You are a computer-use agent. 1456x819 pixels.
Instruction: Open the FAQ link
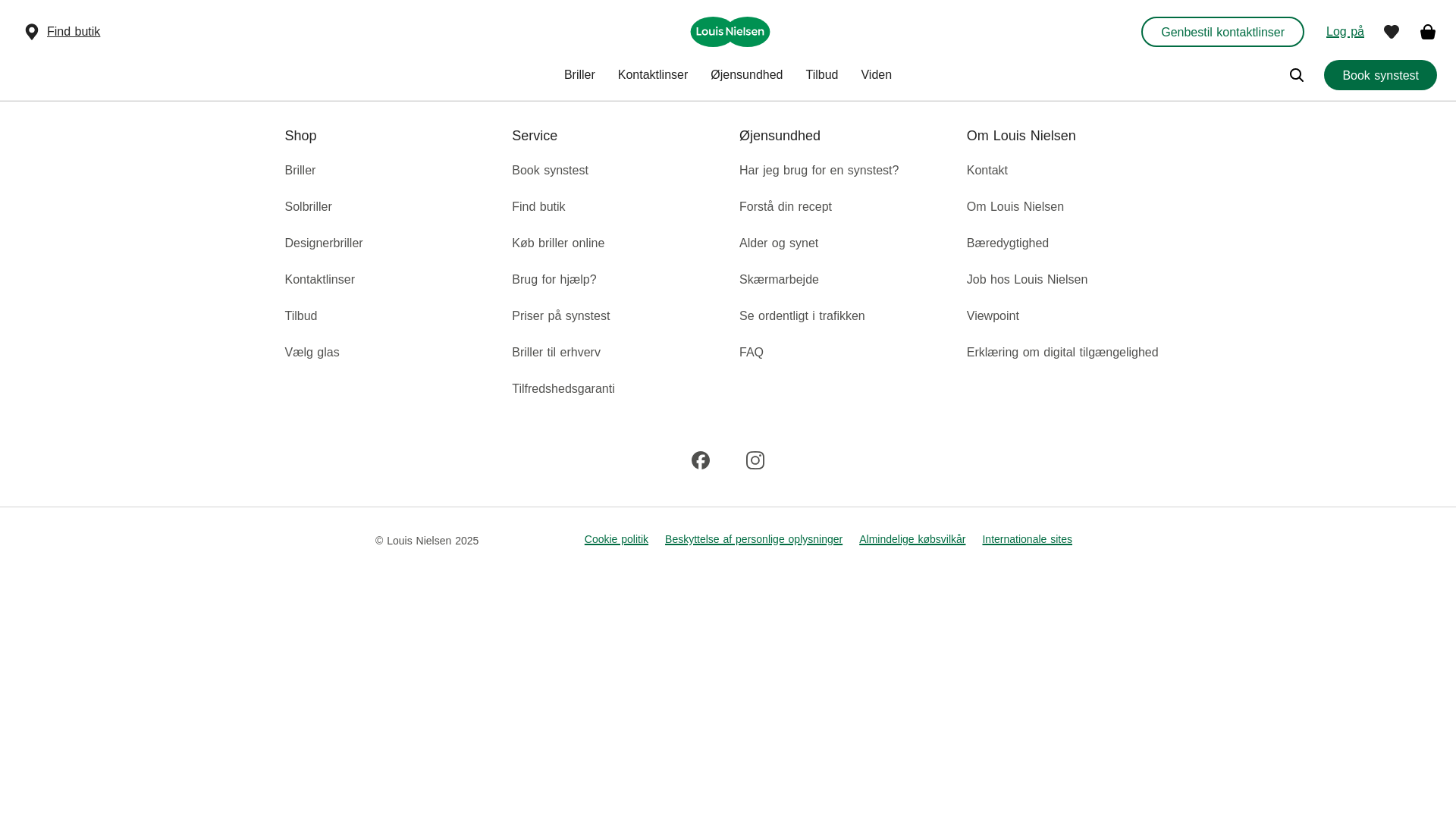[x=751, y=353]
